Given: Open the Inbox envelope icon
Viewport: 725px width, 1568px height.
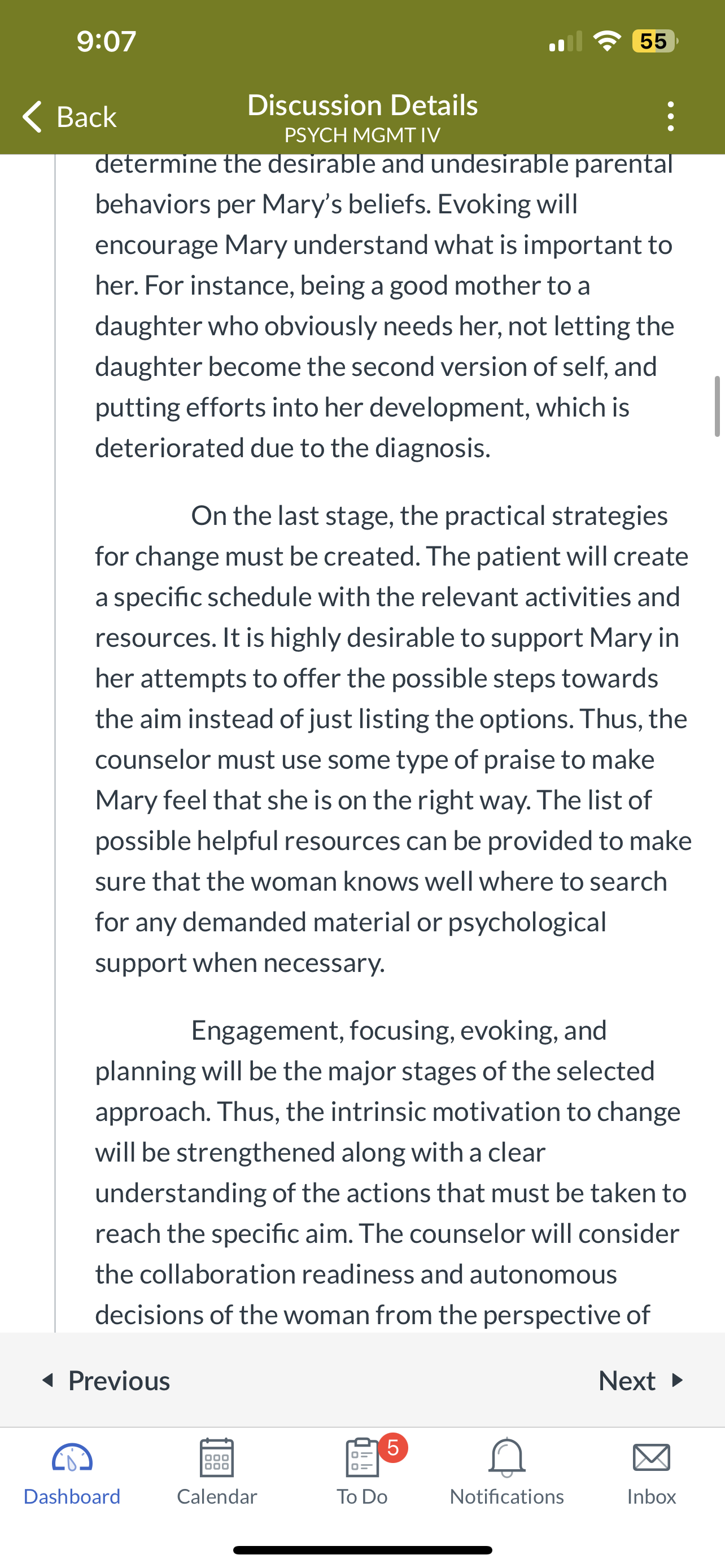Looking at the screenshot, I should [x=652, y=1458].
